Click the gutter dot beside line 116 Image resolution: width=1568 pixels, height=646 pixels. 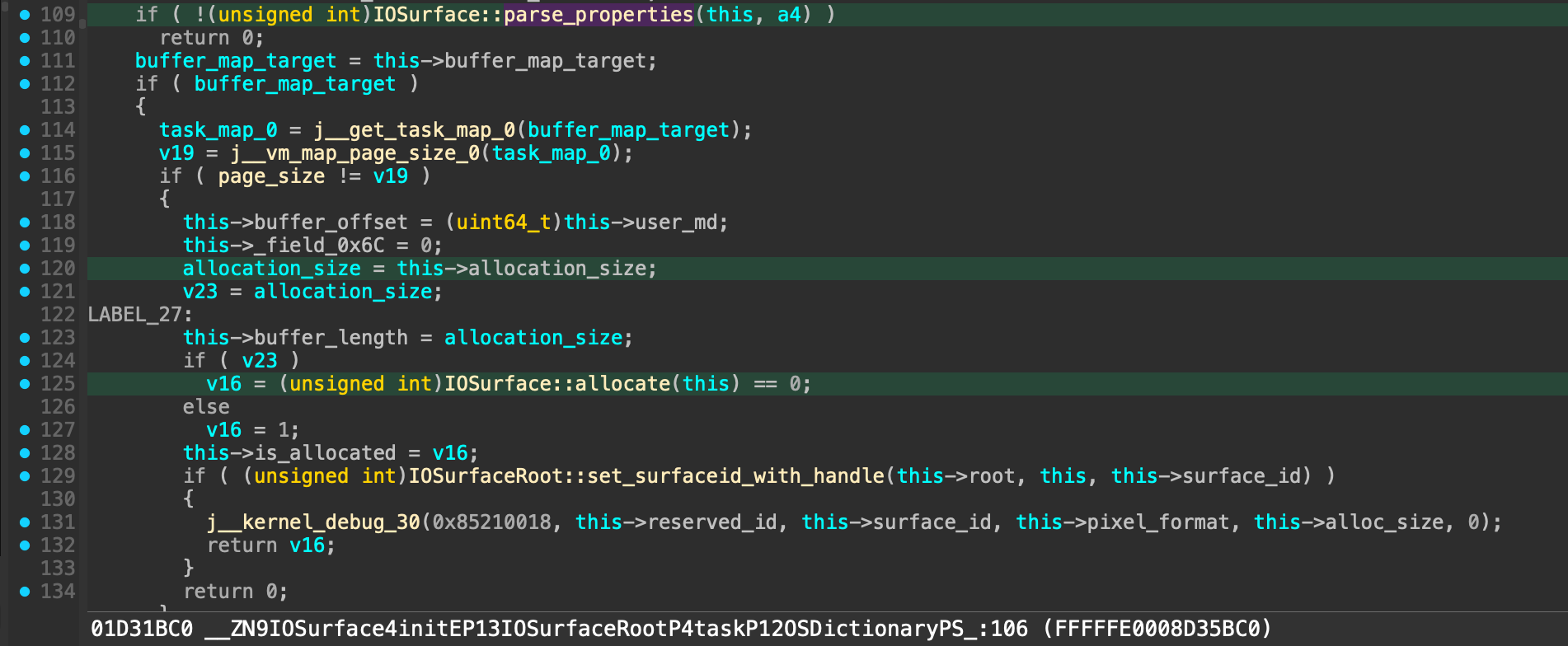[x=25, y=176]
